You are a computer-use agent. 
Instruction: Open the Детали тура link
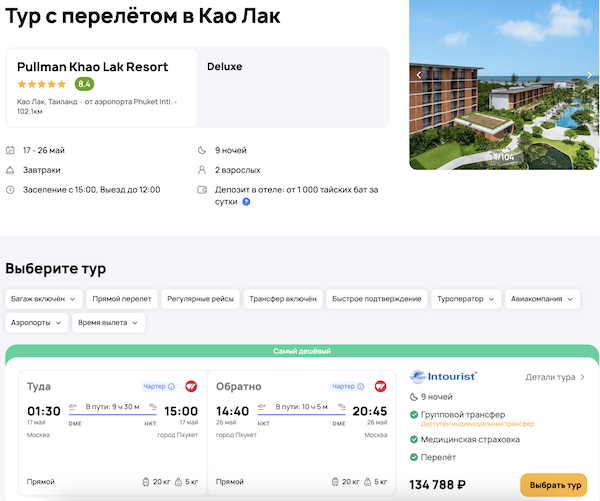click(555, 377)
